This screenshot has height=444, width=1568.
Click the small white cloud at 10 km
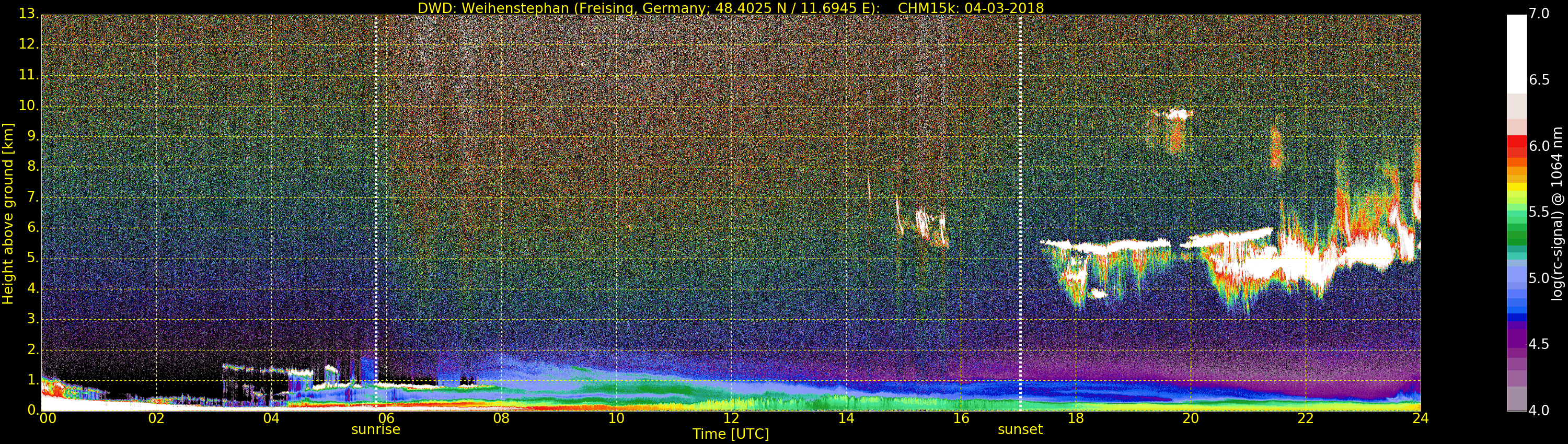pyautogui.click(x=1179, y=114)
